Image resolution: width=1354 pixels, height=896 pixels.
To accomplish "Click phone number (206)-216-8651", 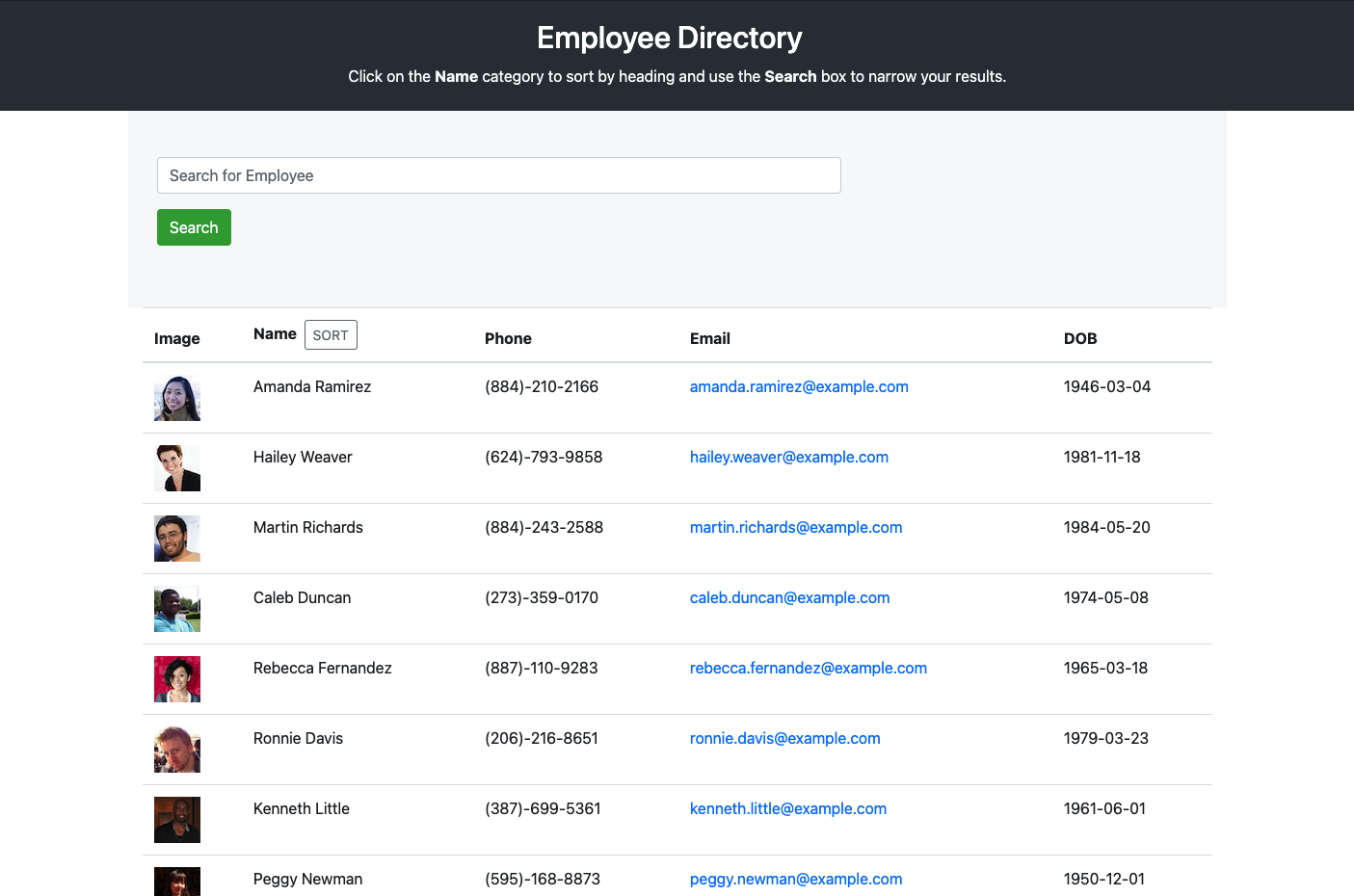I will (542, 738).
